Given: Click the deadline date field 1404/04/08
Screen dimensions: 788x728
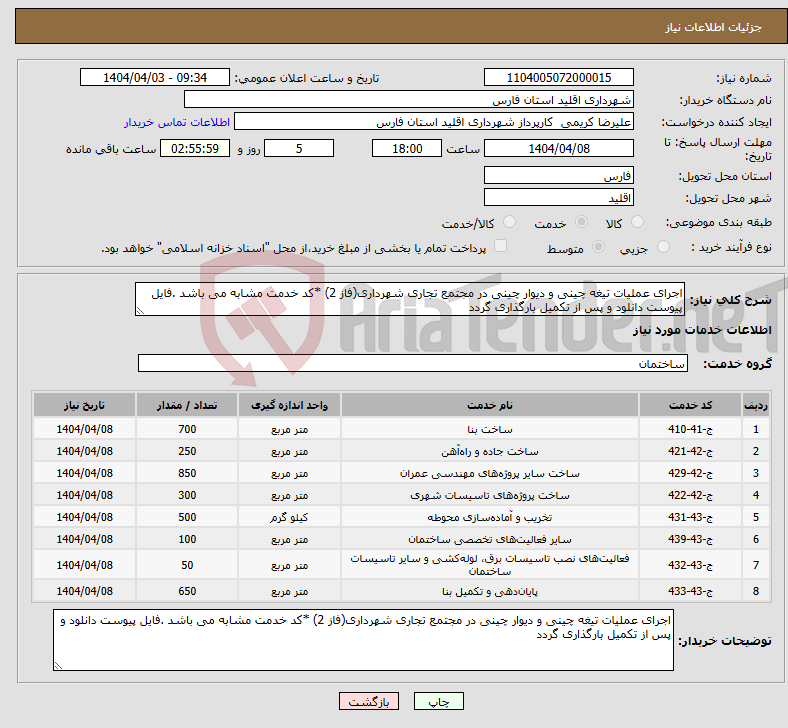Looking at the screenshot, I should click(x=558, y=148).
